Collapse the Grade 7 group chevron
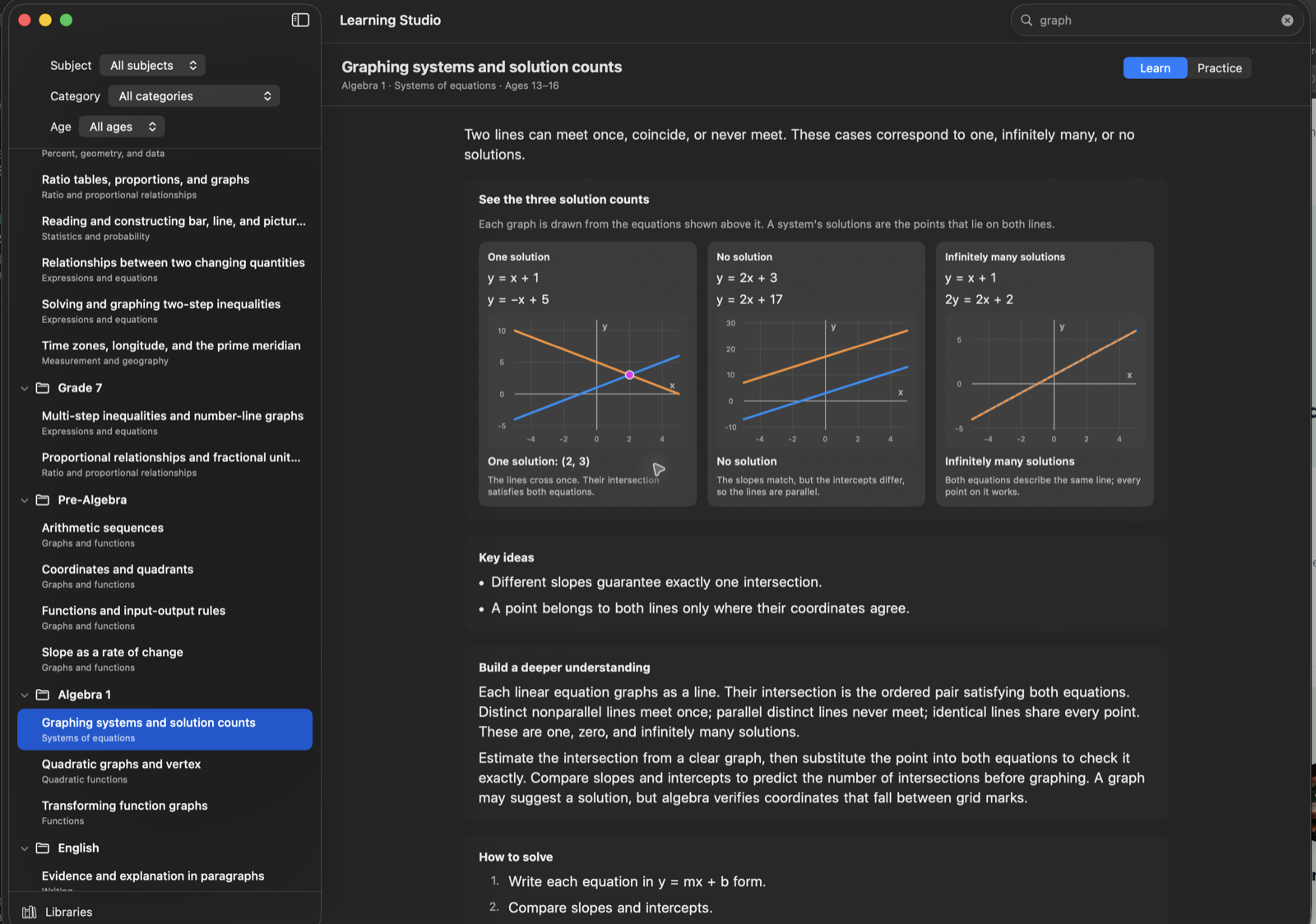Image resolution: width=1316 pixels, height=924 pixels. click(25, 388)
